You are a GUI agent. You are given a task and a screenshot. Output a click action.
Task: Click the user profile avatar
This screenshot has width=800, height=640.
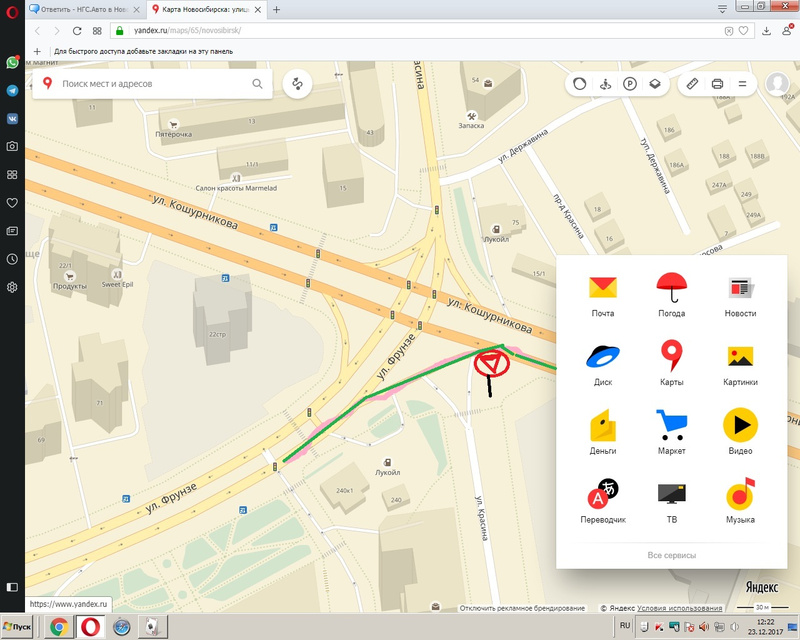[x=777, y=85]
